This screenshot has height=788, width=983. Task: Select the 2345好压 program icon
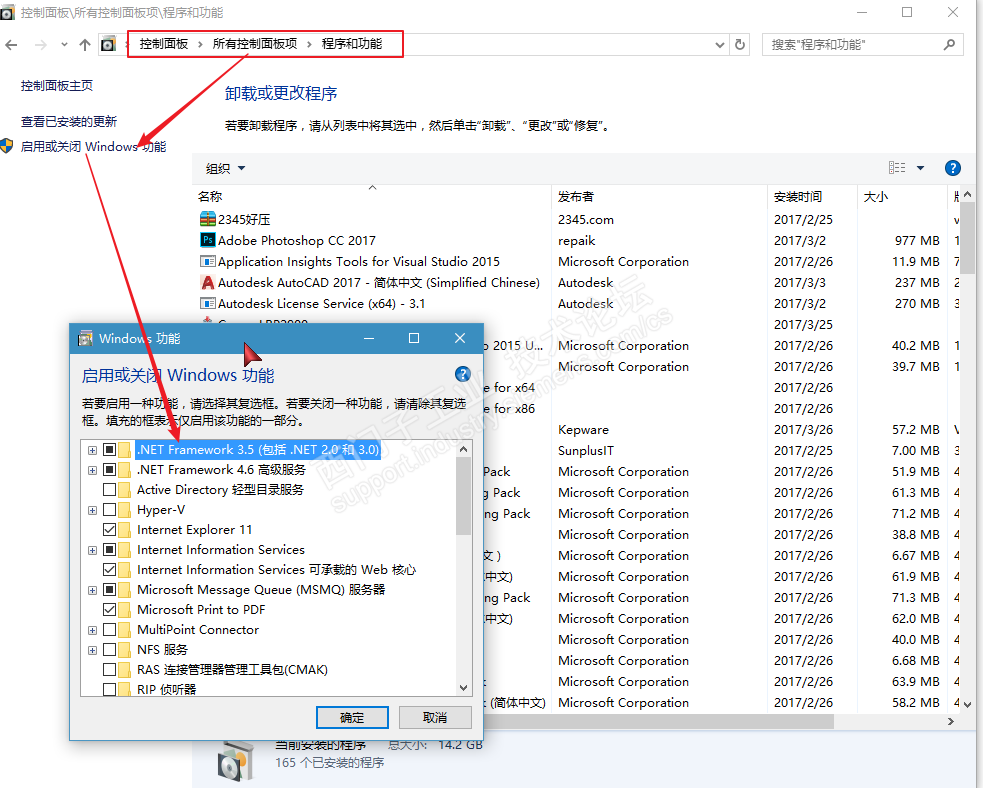[x=208, y=219]
